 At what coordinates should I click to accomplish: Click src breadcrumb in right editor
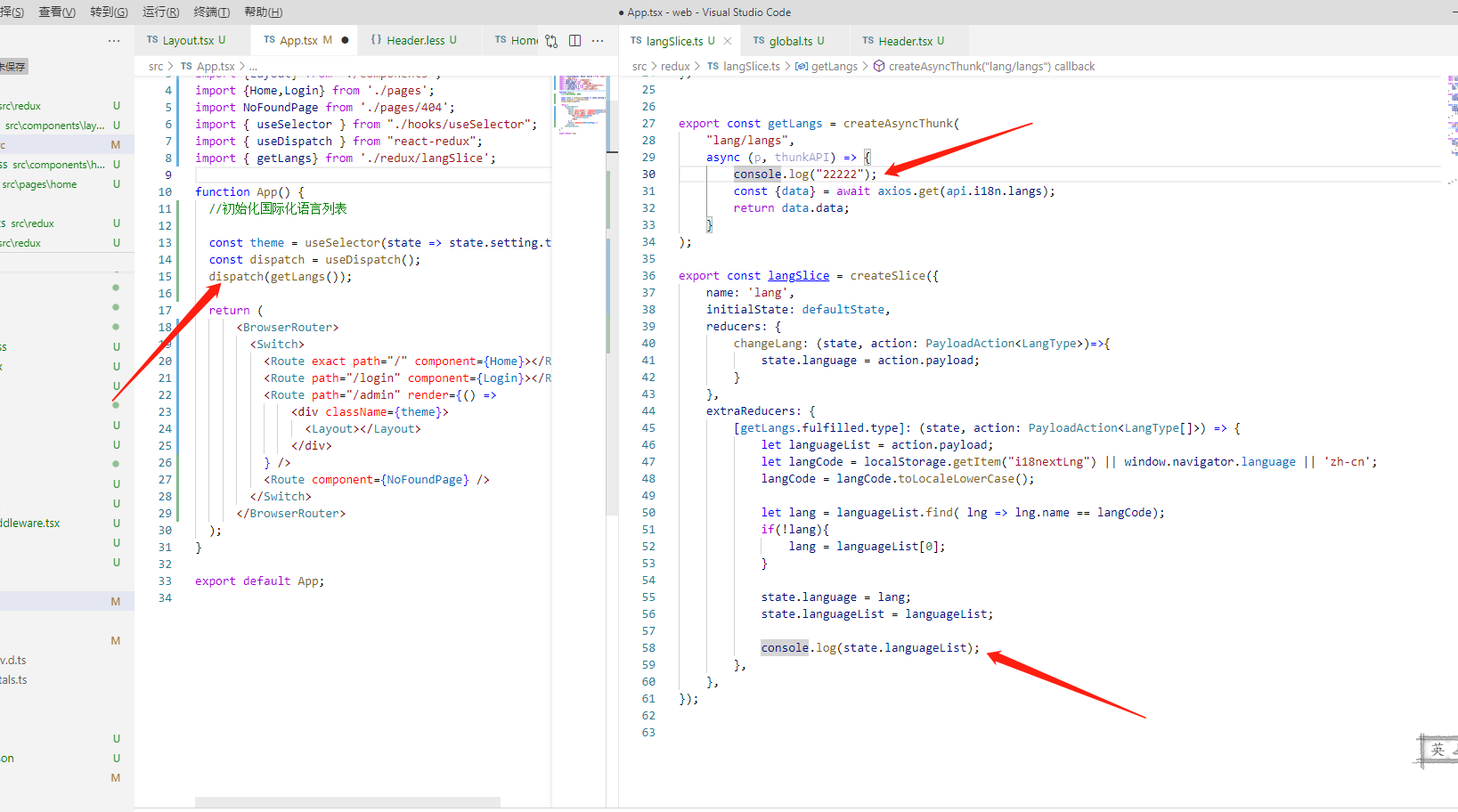click(x=639, y=66)
